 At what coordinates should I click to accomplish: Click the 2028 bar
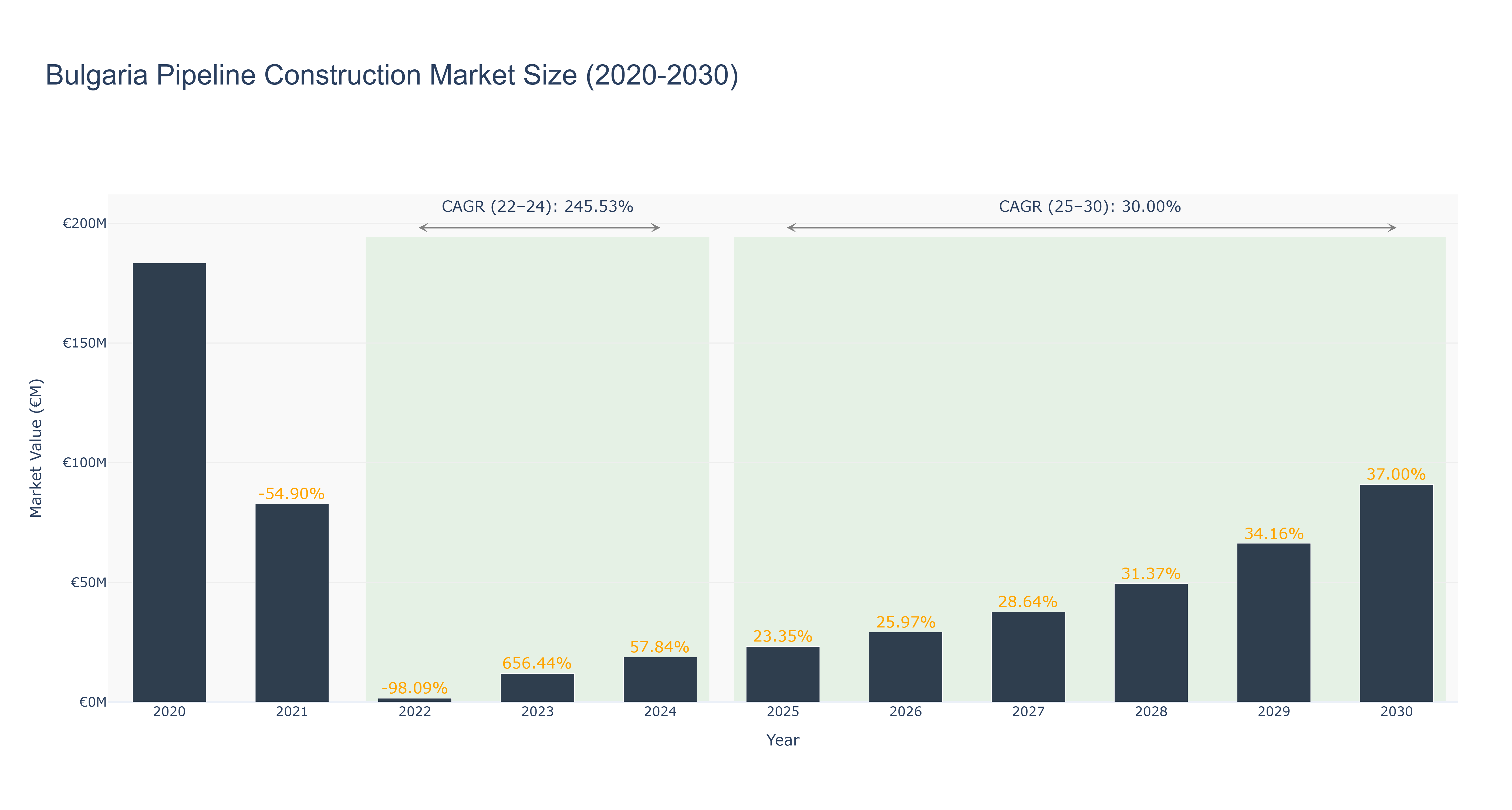[1150, 643]
